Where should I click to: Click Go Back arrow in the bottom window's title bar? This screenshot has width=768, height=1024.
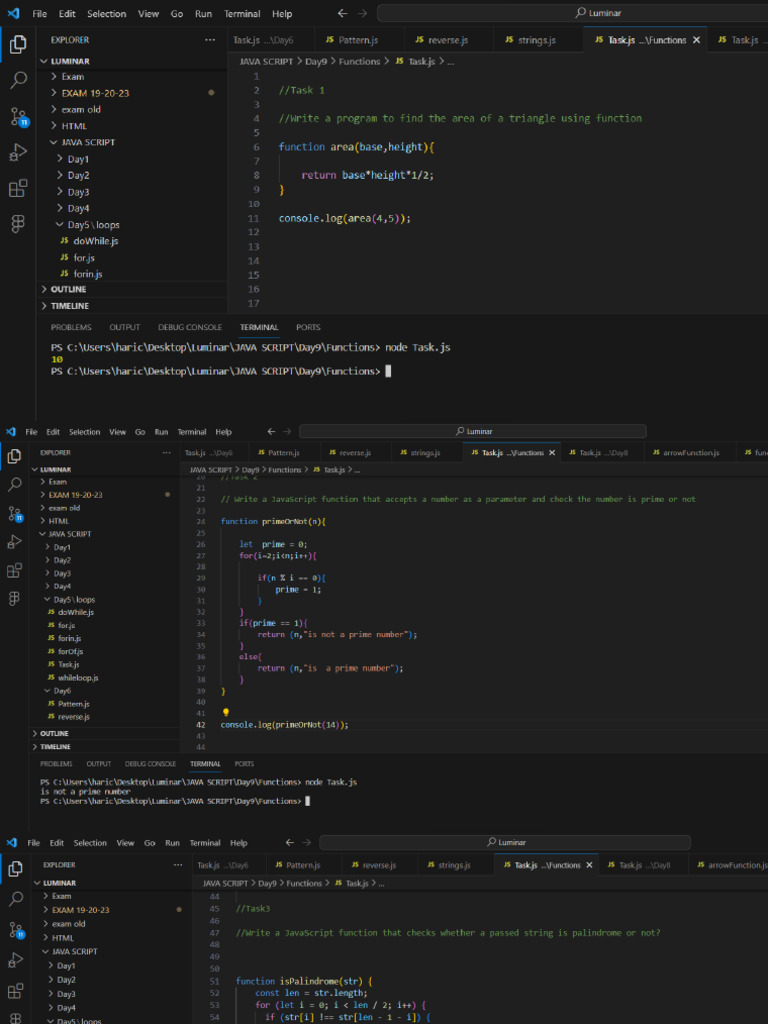[x=290, y=842]
